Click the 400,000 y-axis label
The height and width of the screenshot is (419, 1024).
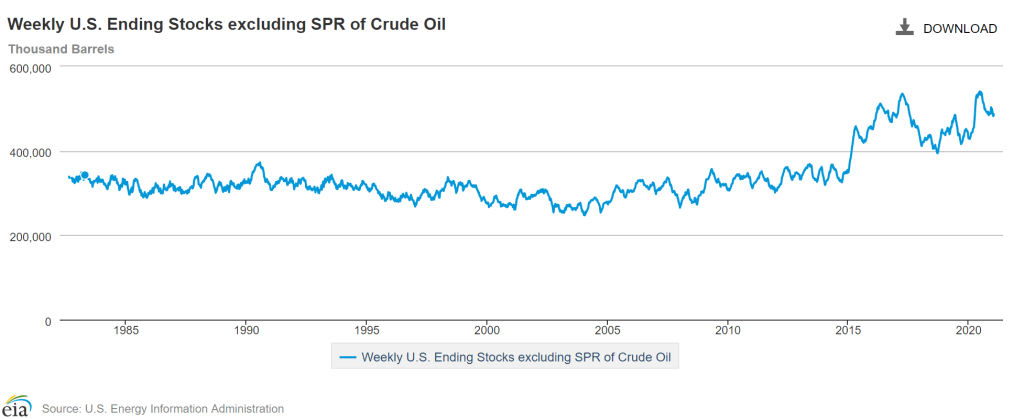coord(29,152)
